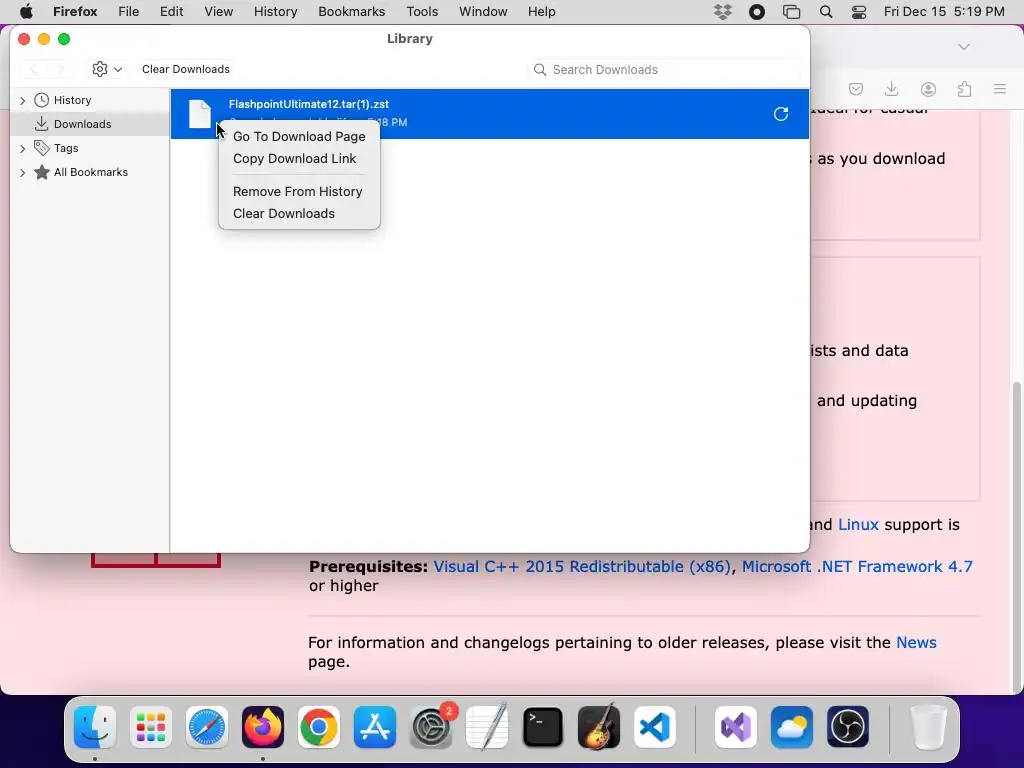The height and width of the screenshot is (768, 1024).
Task: Select Copy Download Link
Action: (295, 159)
